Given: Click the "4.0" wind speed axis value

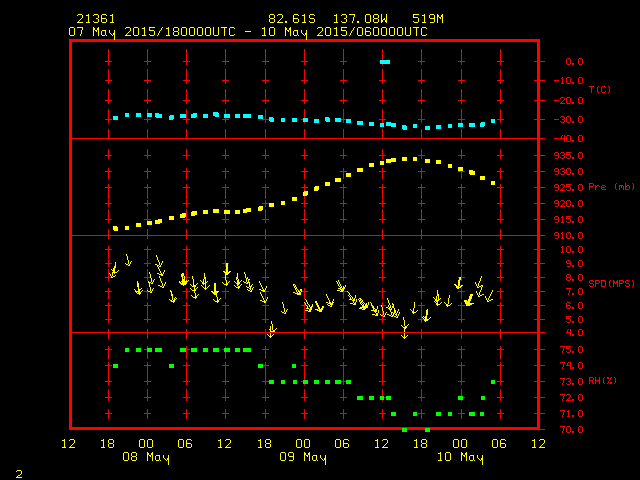Looking at the screenshot, I should coord(574,333).
